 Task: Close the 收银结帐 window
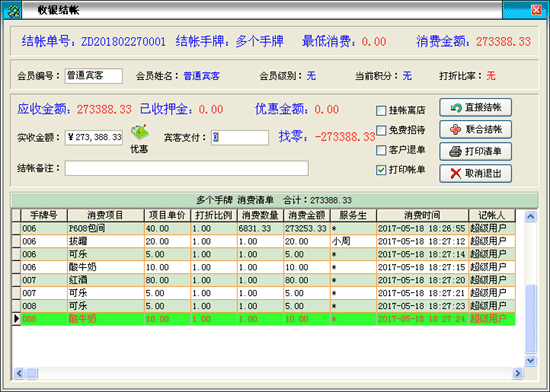(x=536, y=10)
